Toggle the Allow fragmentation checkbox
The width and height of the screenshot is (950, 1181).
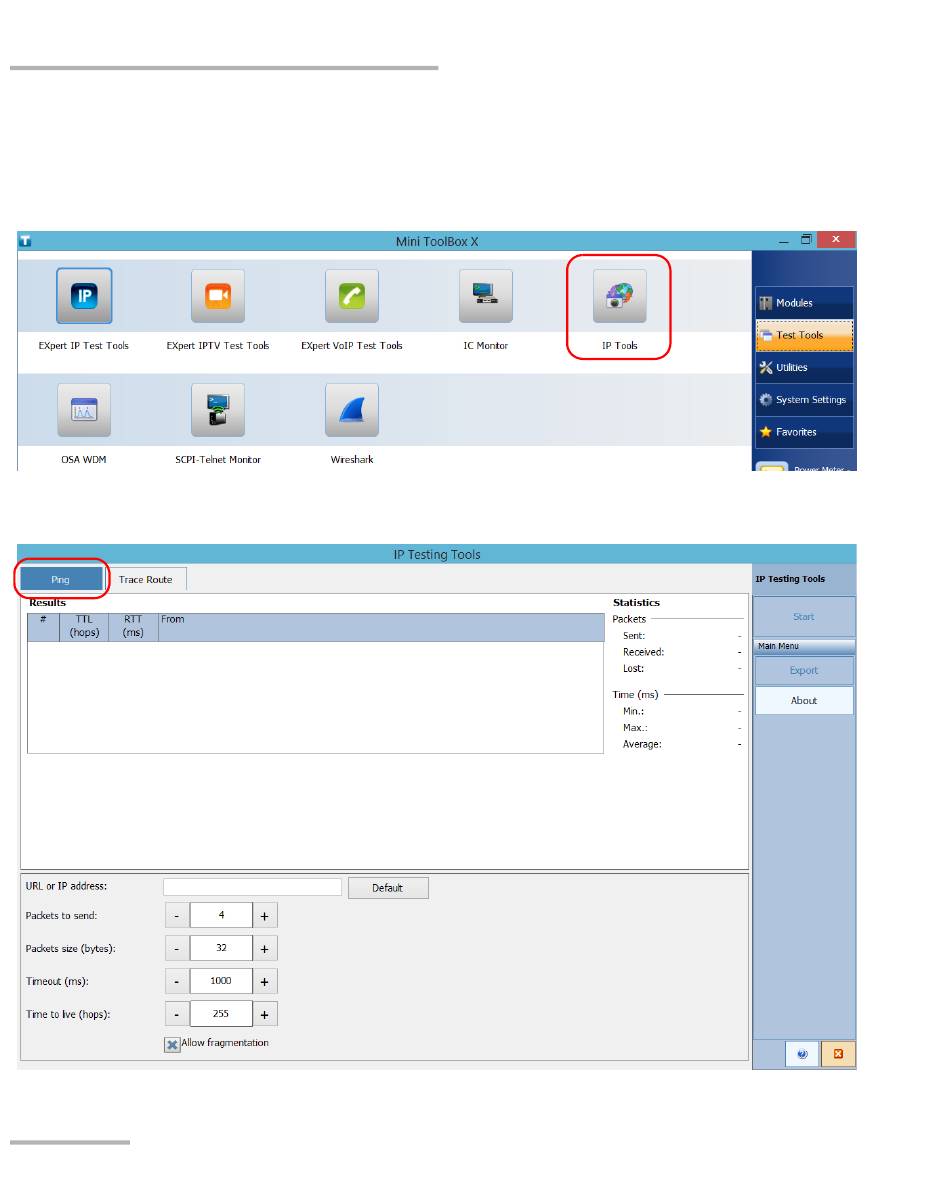[173, 1045]
